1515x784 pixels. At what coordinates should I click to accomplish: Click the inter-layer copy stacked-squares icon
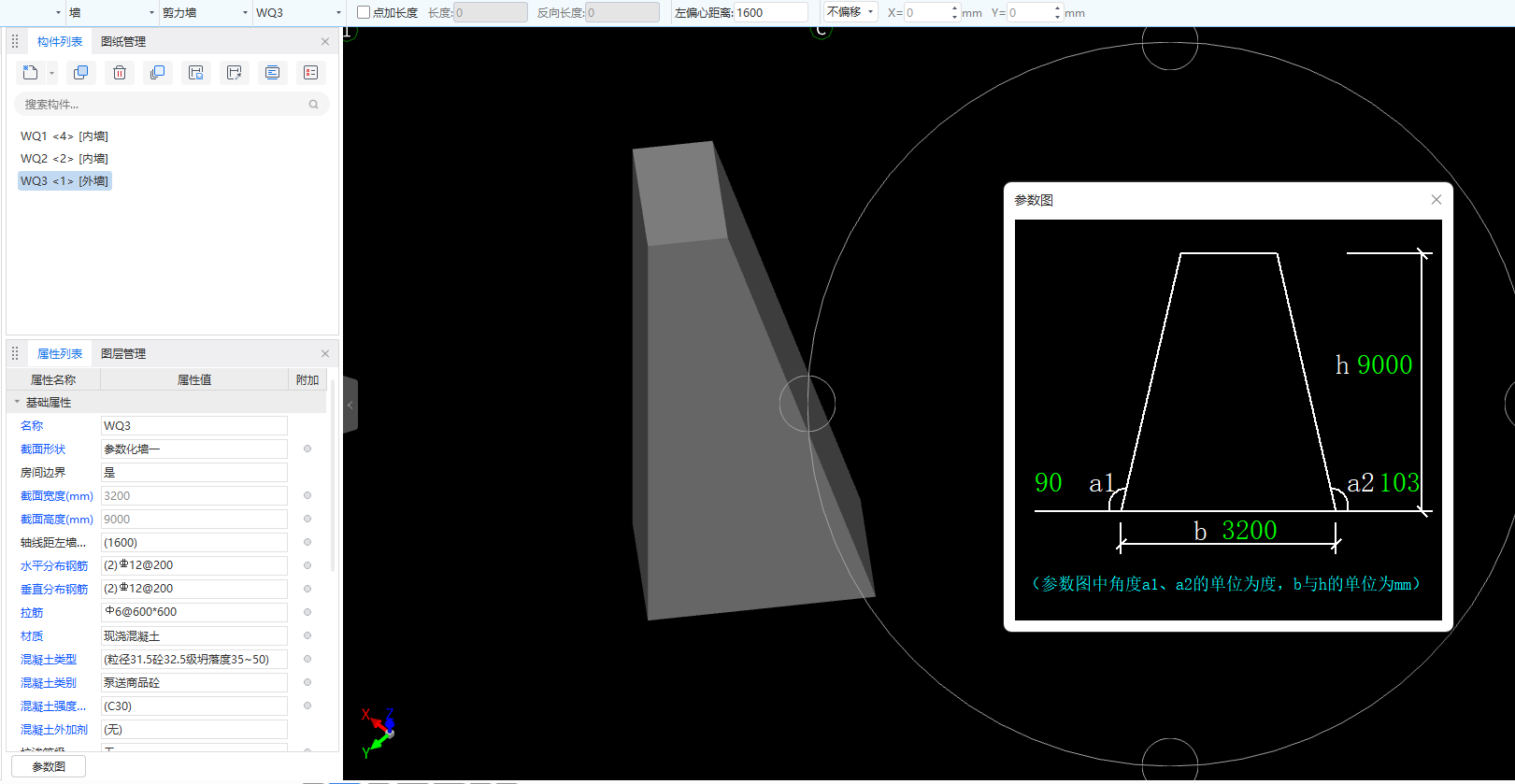click(158, 73)
